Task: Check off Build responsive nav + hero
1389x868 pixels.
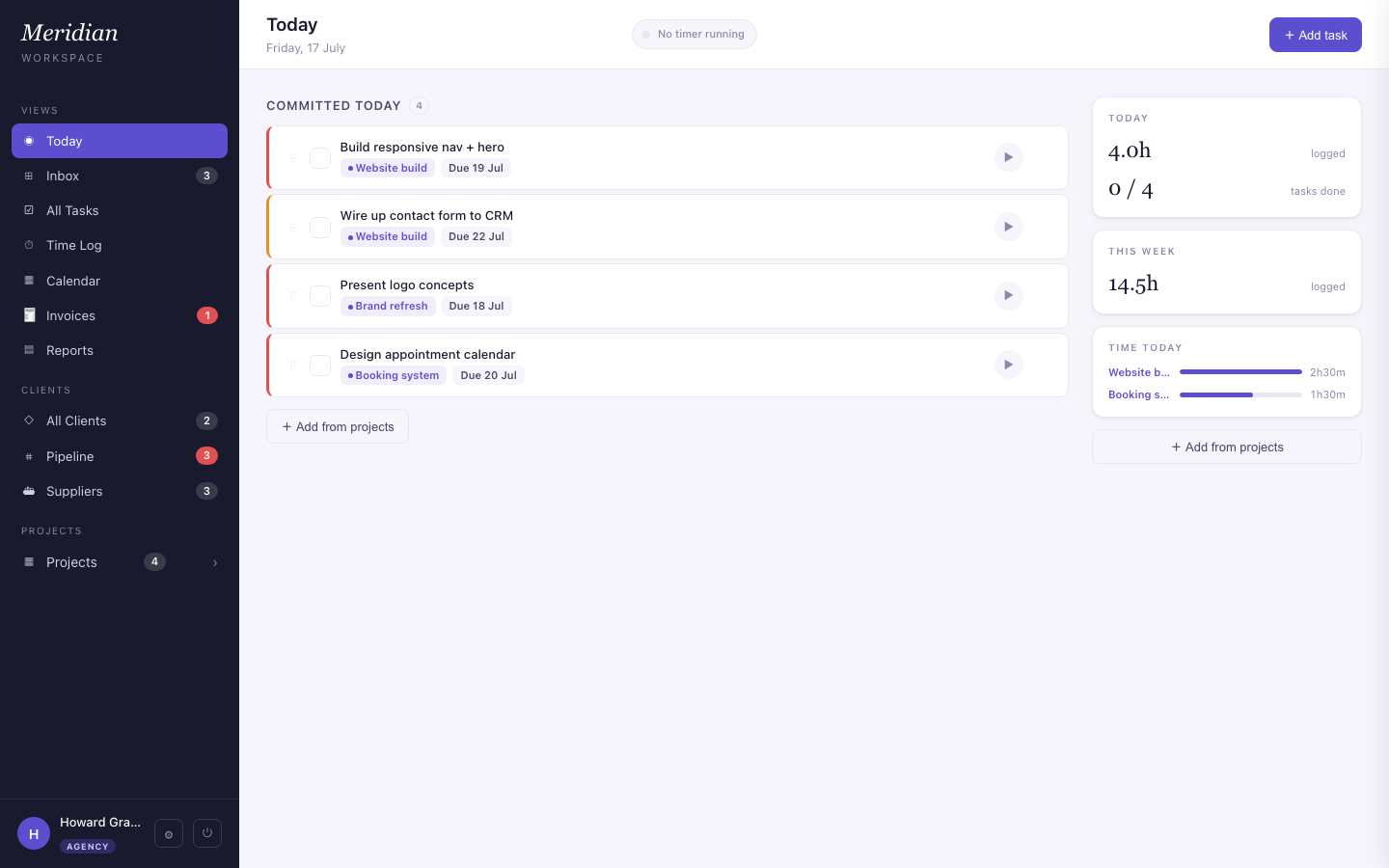Action: pos(320,158)
